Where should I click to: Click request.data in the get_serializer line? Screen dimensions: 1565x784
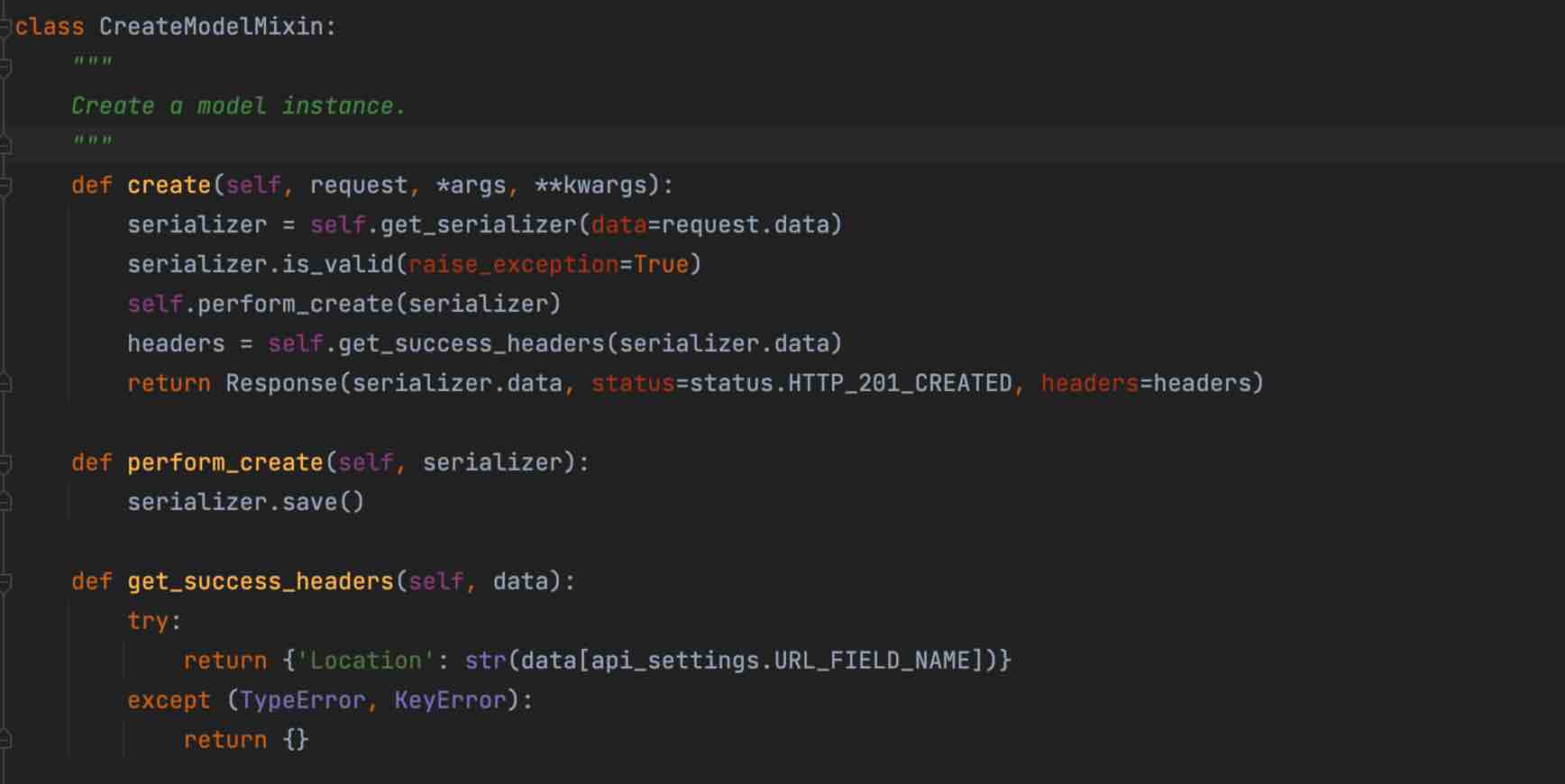745,225
